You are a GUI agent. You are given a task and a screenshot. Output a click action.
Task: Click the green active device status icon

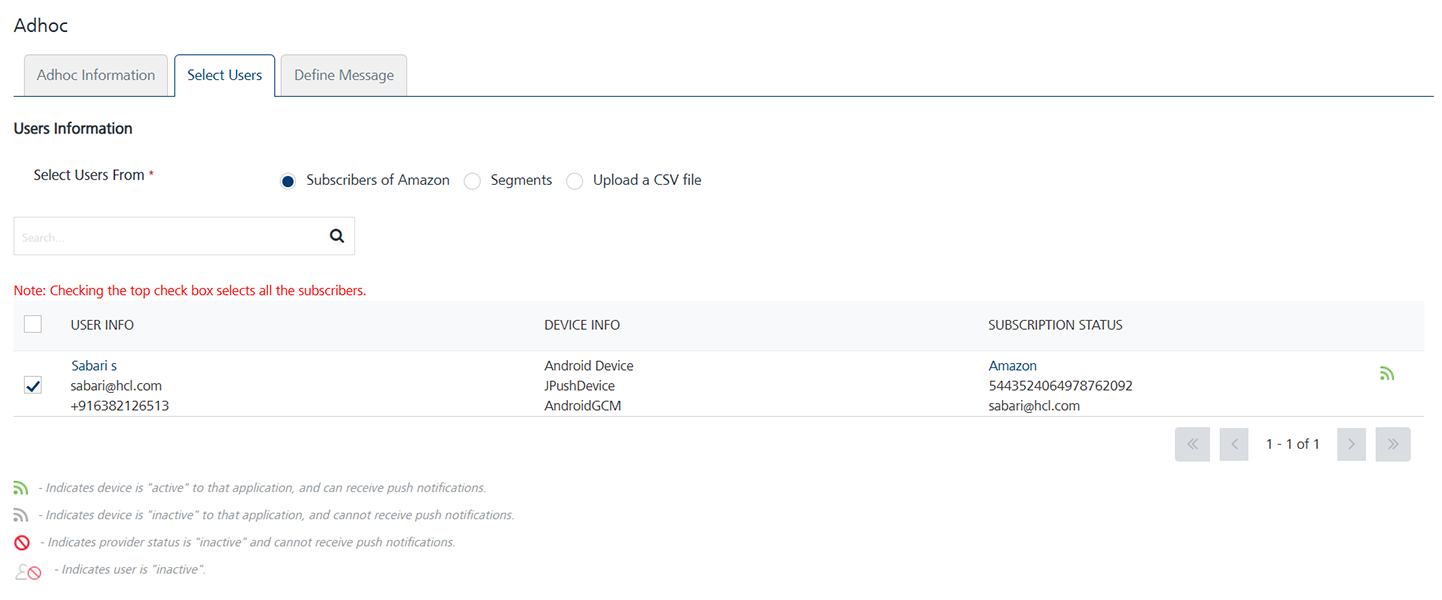pos(1387,374)
